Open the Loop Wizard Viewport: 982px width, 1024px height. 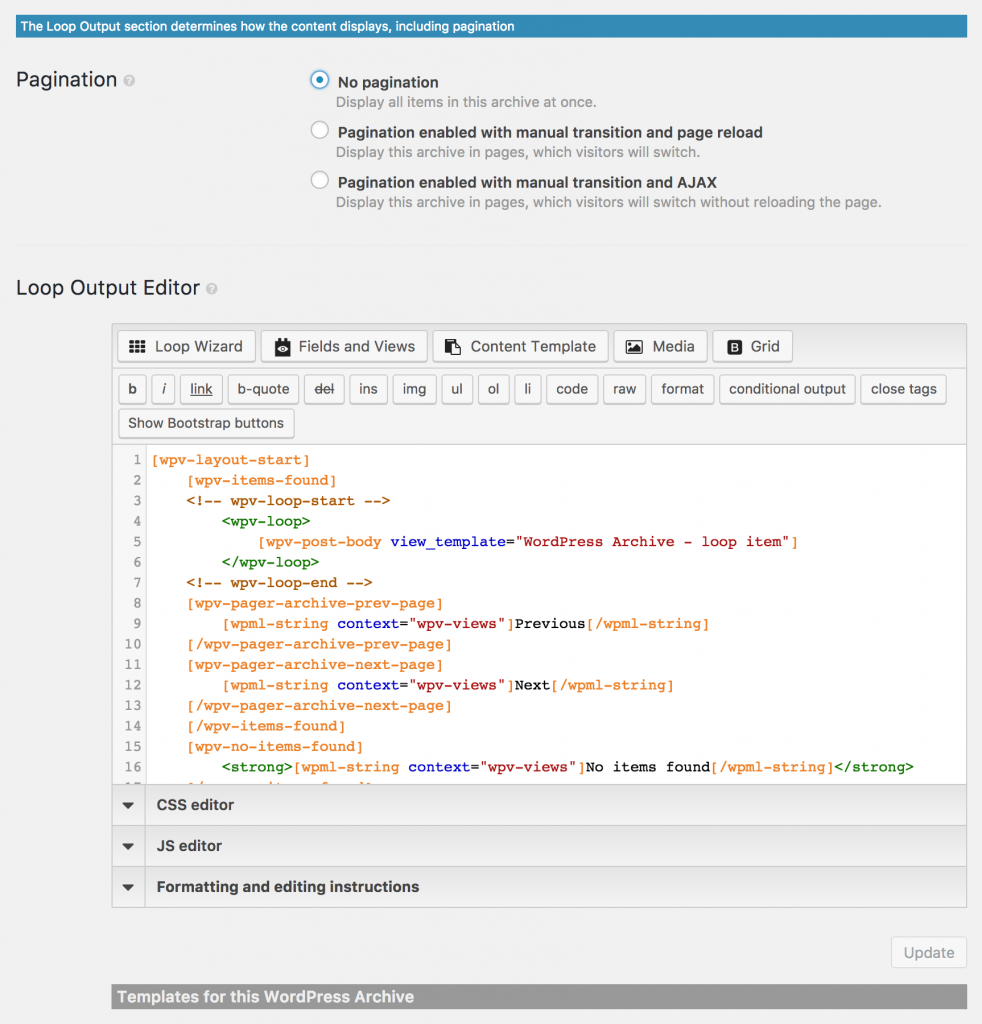pyautogui.click(x=186, y=346)
